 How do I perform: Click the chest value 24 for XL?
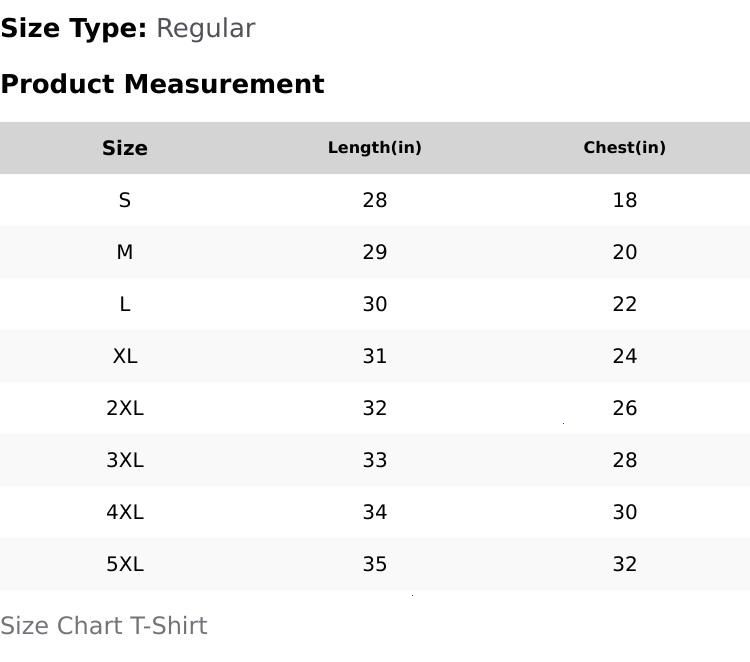[625, 356]
